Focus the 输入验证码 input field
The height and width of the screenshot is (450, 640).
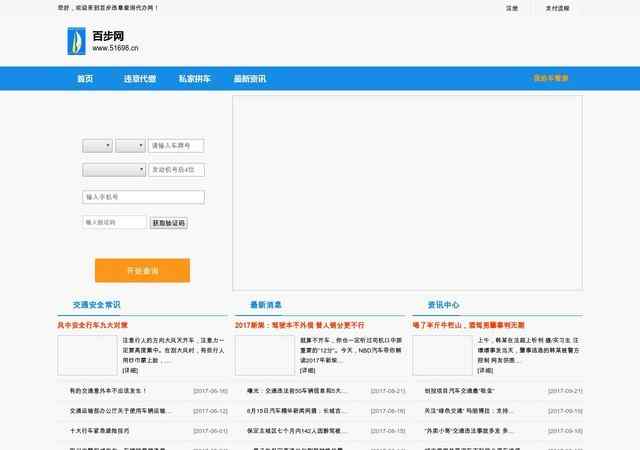[114, 222]
